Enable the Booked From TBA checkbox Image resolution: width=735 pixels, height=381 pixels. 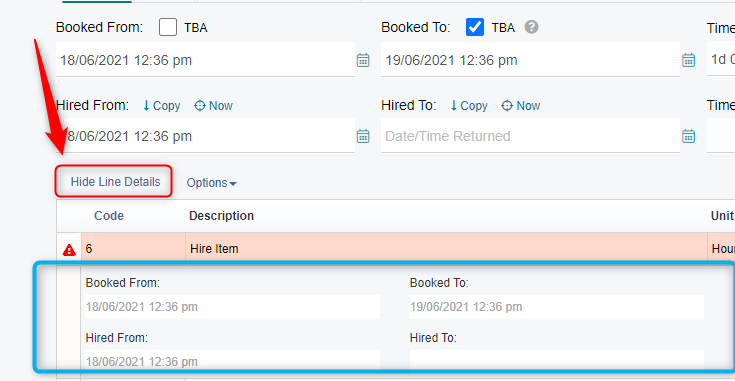[168, 27]
